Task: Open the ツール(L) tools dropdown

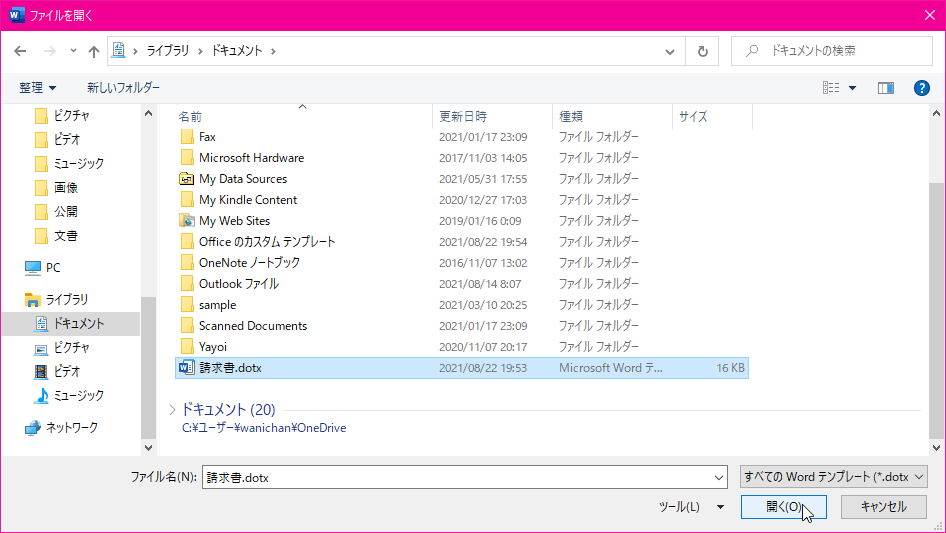Action: coord(691,506)
